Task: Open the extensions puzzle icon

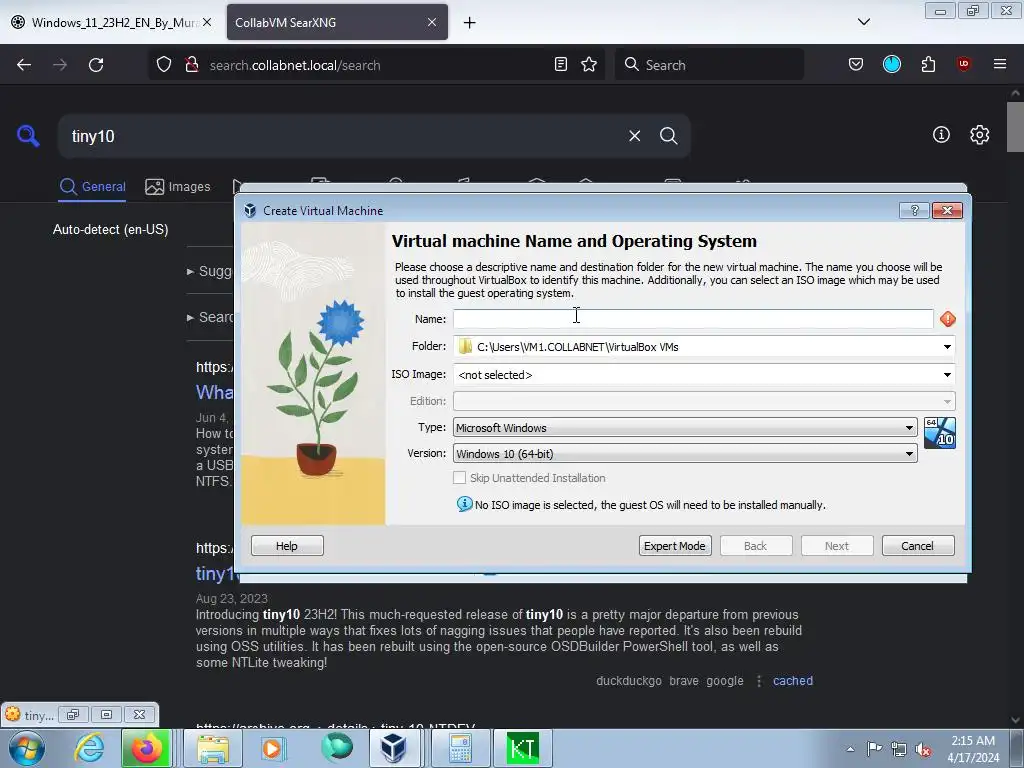Action: pos(928,64)
